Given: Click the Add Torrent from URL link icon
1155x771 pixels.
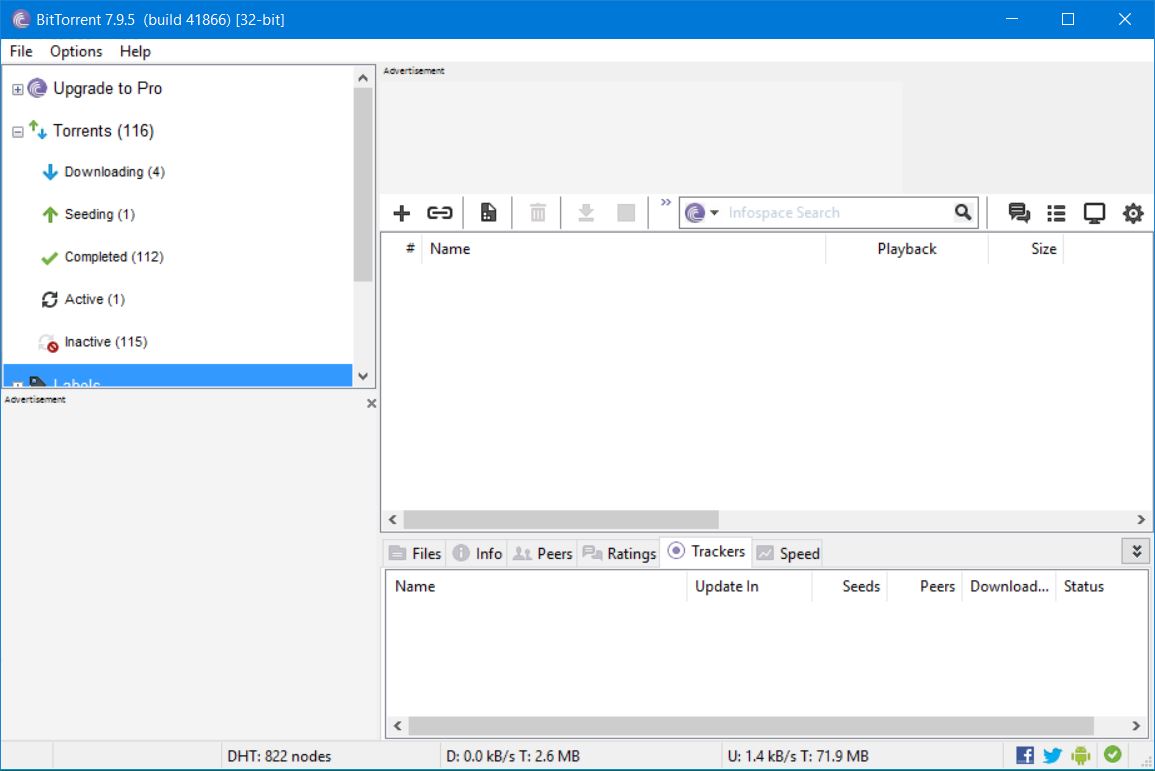Looking at the screenshot, I should click(x=440, y=213).
